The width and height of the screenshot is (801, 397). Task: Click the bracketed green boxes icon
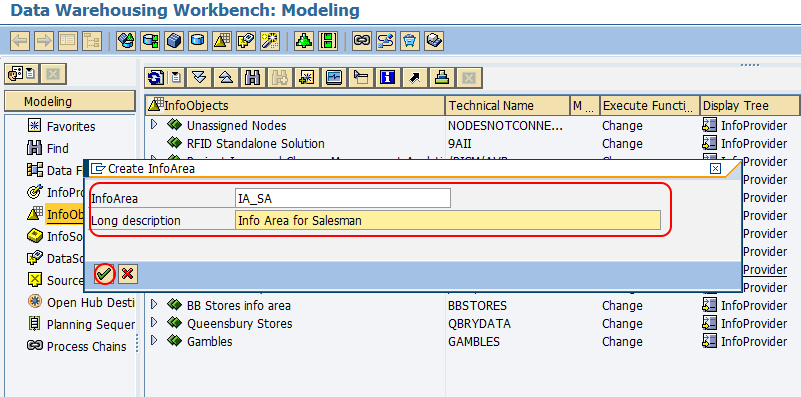coord(328,40)
